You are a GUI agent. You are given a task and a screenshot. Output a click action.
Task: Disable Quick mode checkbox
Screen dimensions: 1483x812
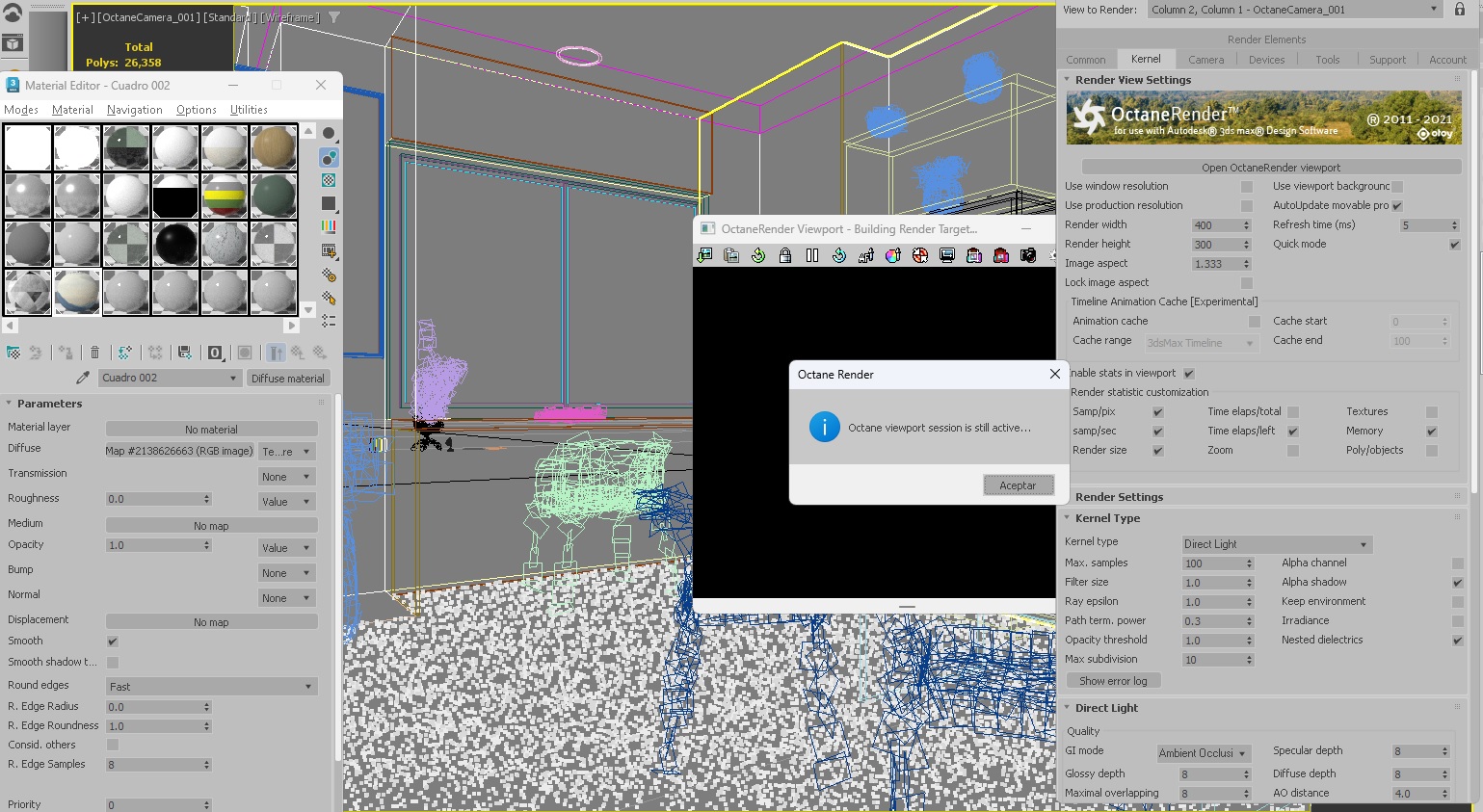(1455, 245)
